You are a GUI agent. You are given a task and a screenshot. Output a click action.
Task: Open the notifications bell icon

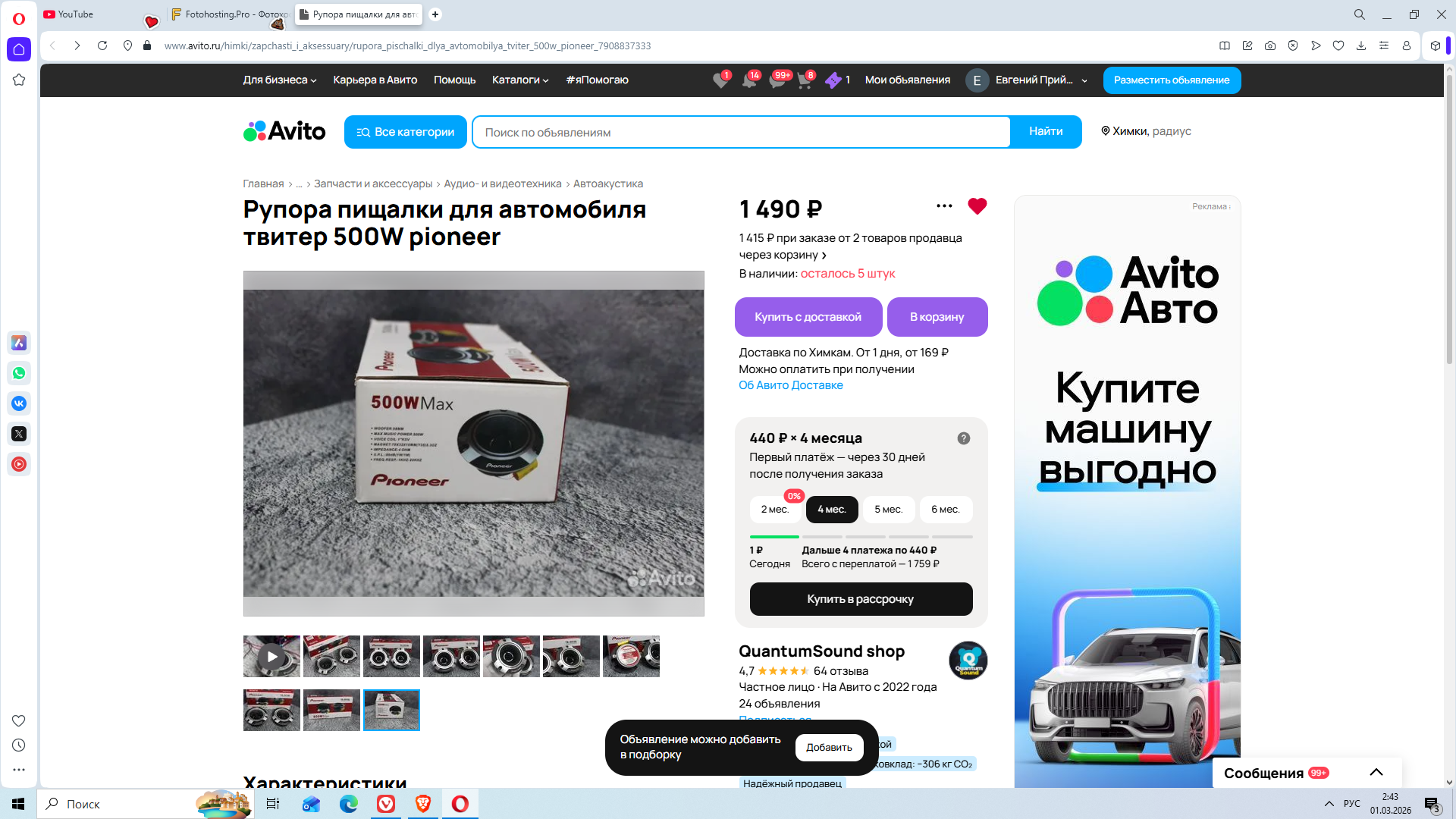(x=749, y=80)
